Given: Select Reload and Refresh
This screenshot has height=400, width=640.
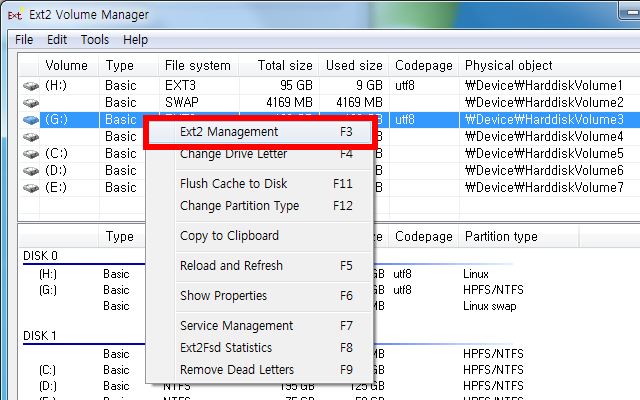Looking at the screenshot, I should point(231,266).
